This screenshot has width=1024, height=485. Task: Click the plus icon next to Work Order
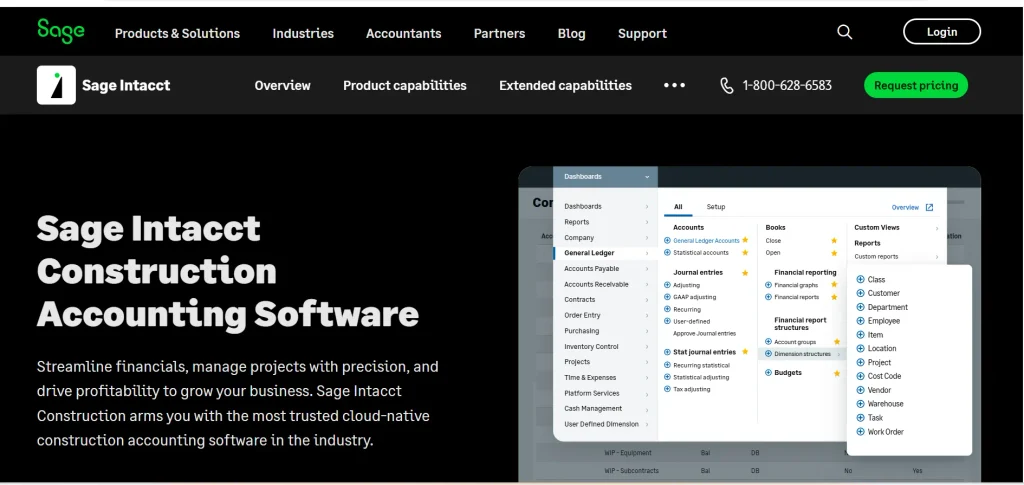click(x=860, y=431)
